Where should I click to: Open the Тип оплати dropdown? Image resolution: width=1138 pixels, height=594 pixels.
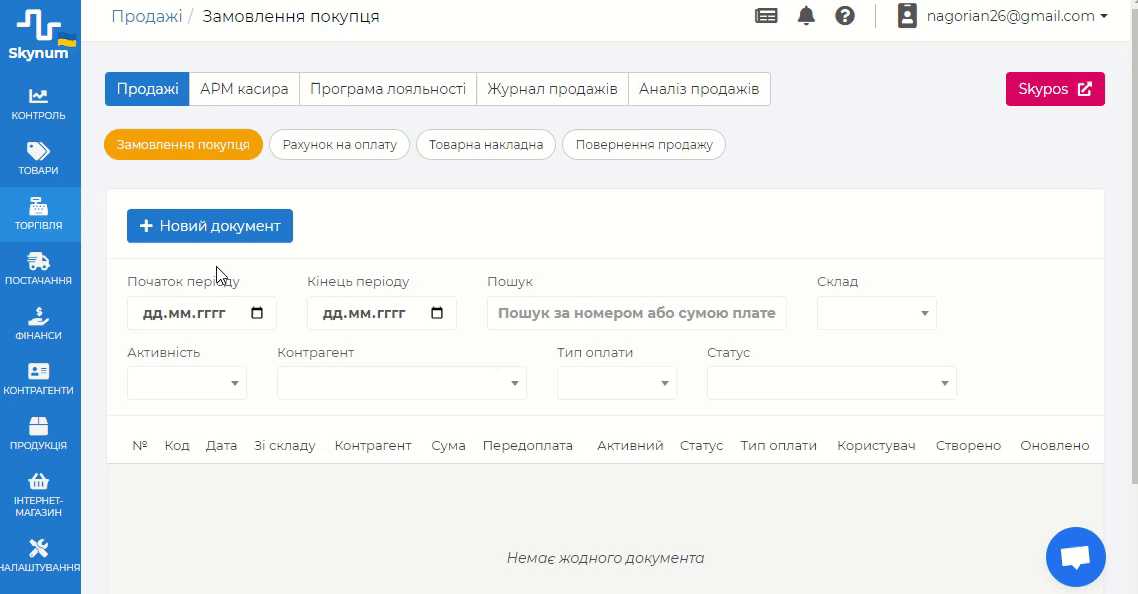pyautogui.click(x=617, y=383)
